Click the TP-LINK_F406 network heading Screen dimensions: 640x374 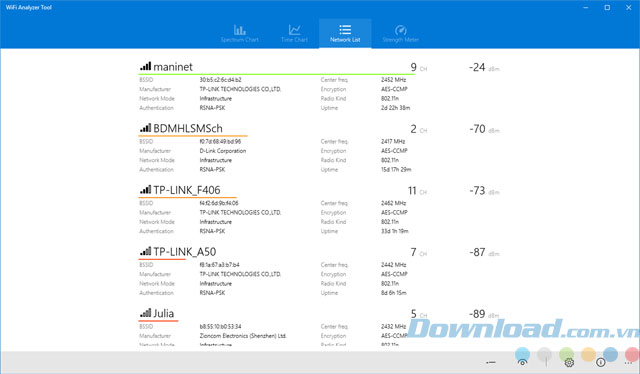point(187,190)
